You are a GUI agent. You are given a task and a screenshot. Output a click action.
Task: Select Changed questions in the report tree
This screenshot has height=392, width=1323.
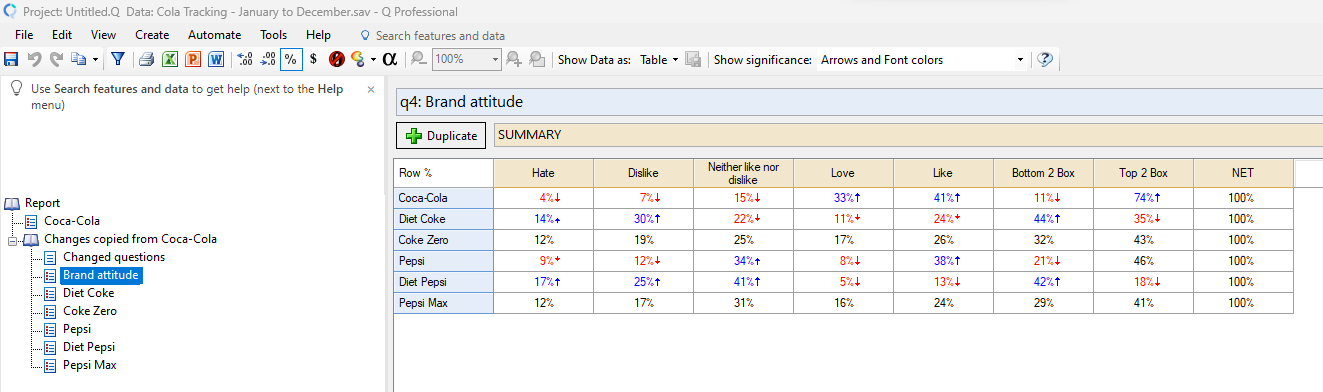tap(114, 257)
